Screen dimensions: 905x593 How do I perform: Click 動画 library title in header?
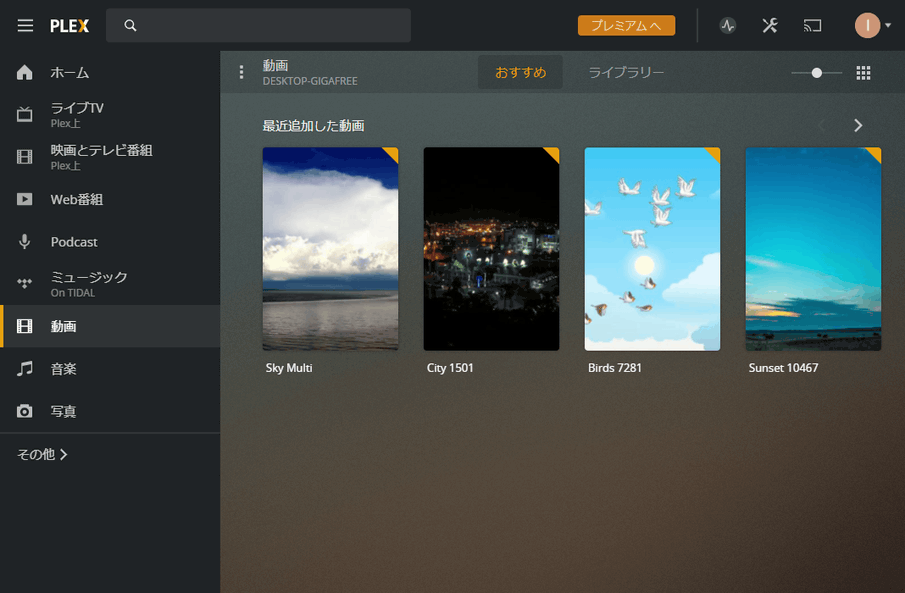275,65
